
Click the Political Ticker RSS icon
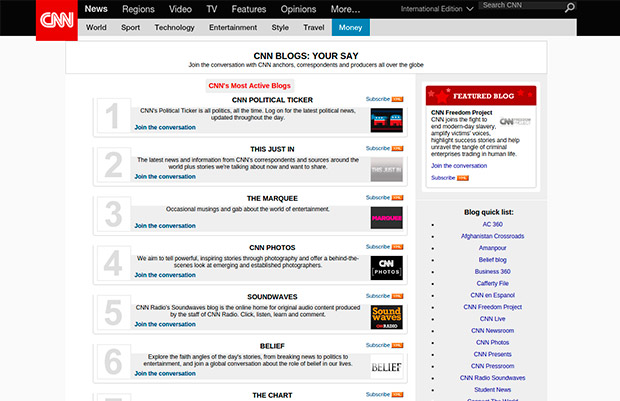pos(397,99)
